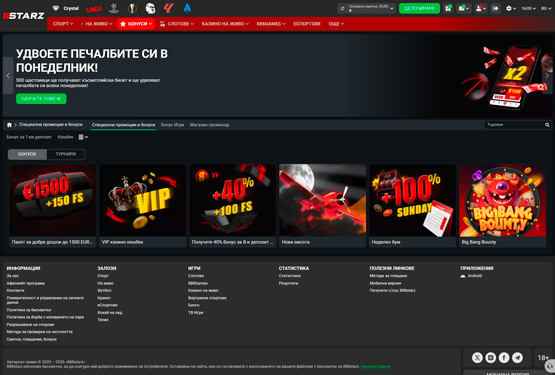Go to ЕСПОРТОВЕ section
The image size is (555, 375).
point(307,24)
